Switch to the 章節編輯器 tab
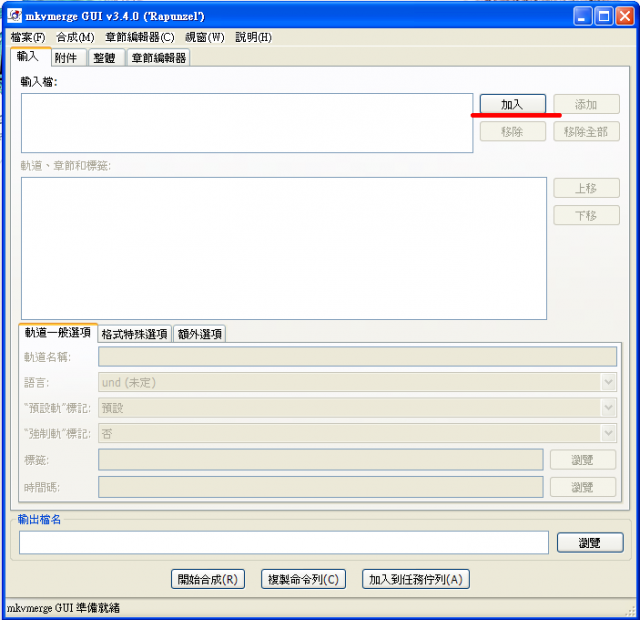Screen dimensions: 640x620 [159, 58]
